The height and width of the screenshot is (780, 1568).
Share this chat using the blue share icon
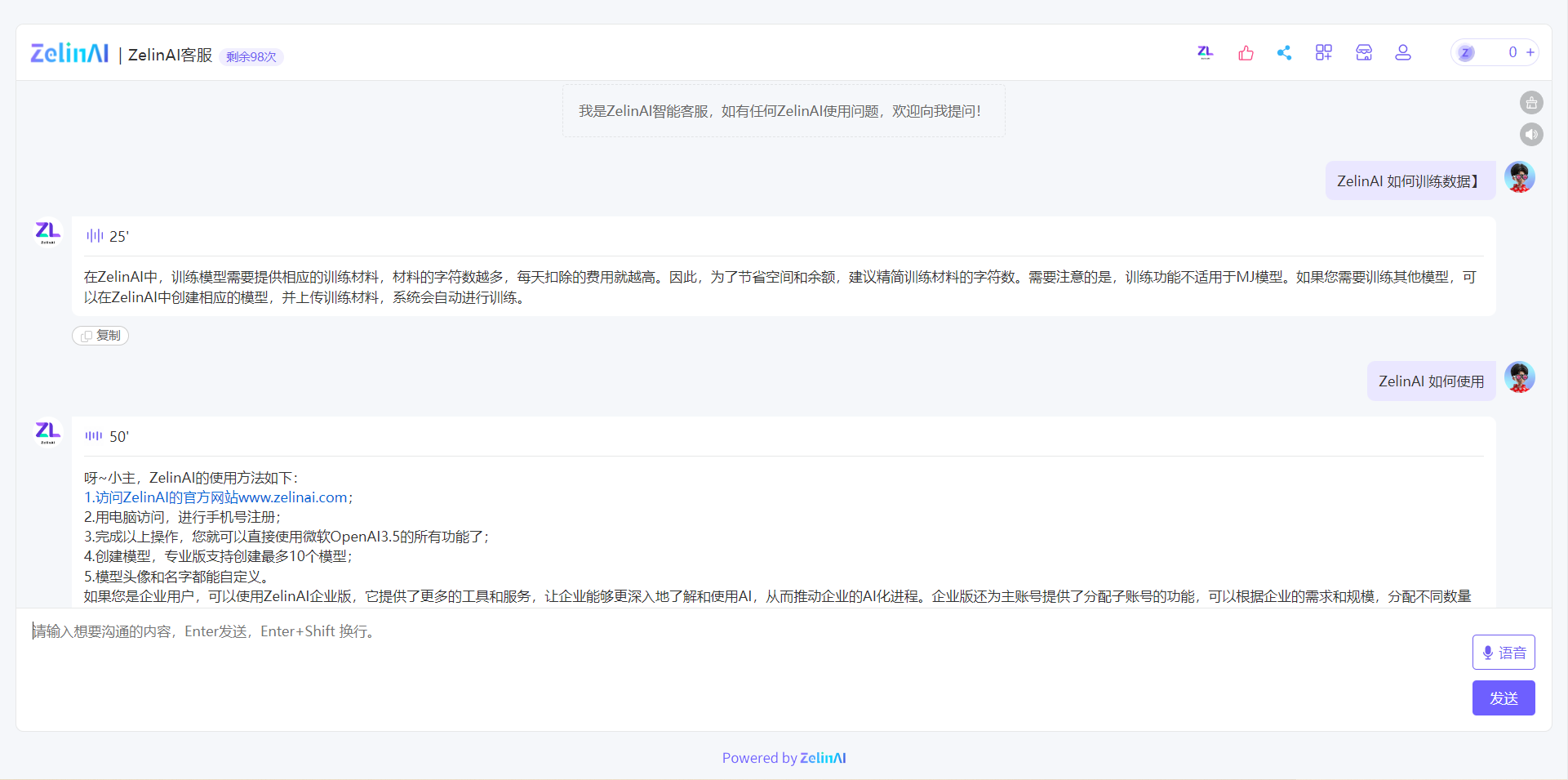click(x=1284, y=53)
